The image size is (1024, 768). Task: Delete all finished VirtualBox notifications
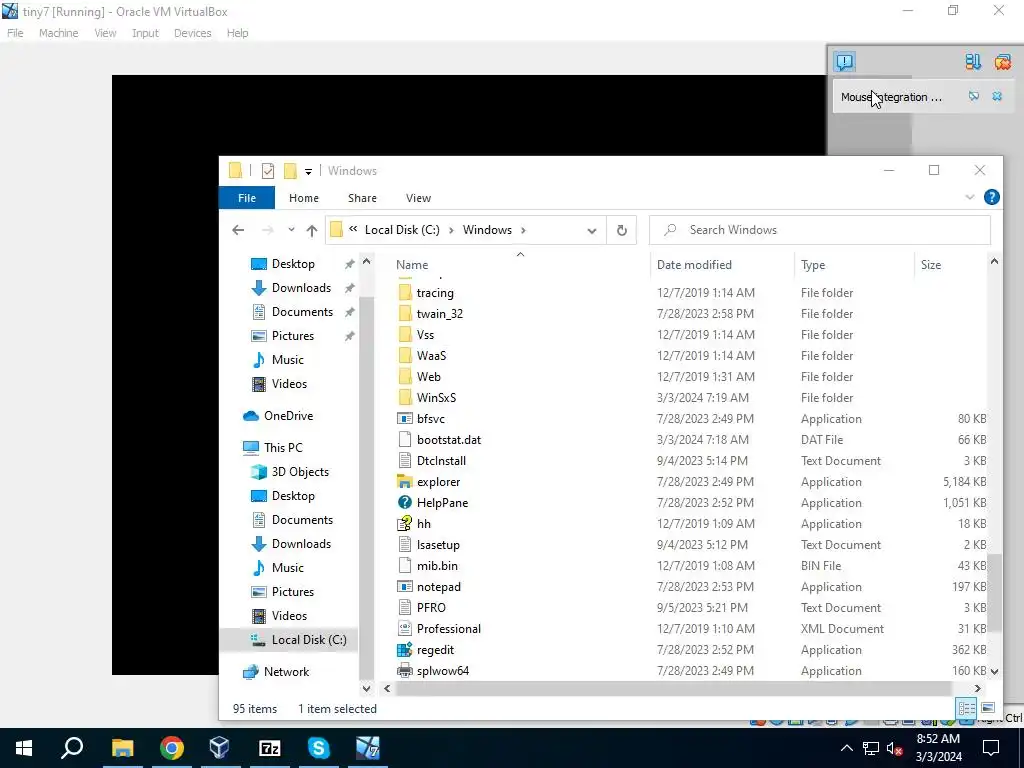1002,62
